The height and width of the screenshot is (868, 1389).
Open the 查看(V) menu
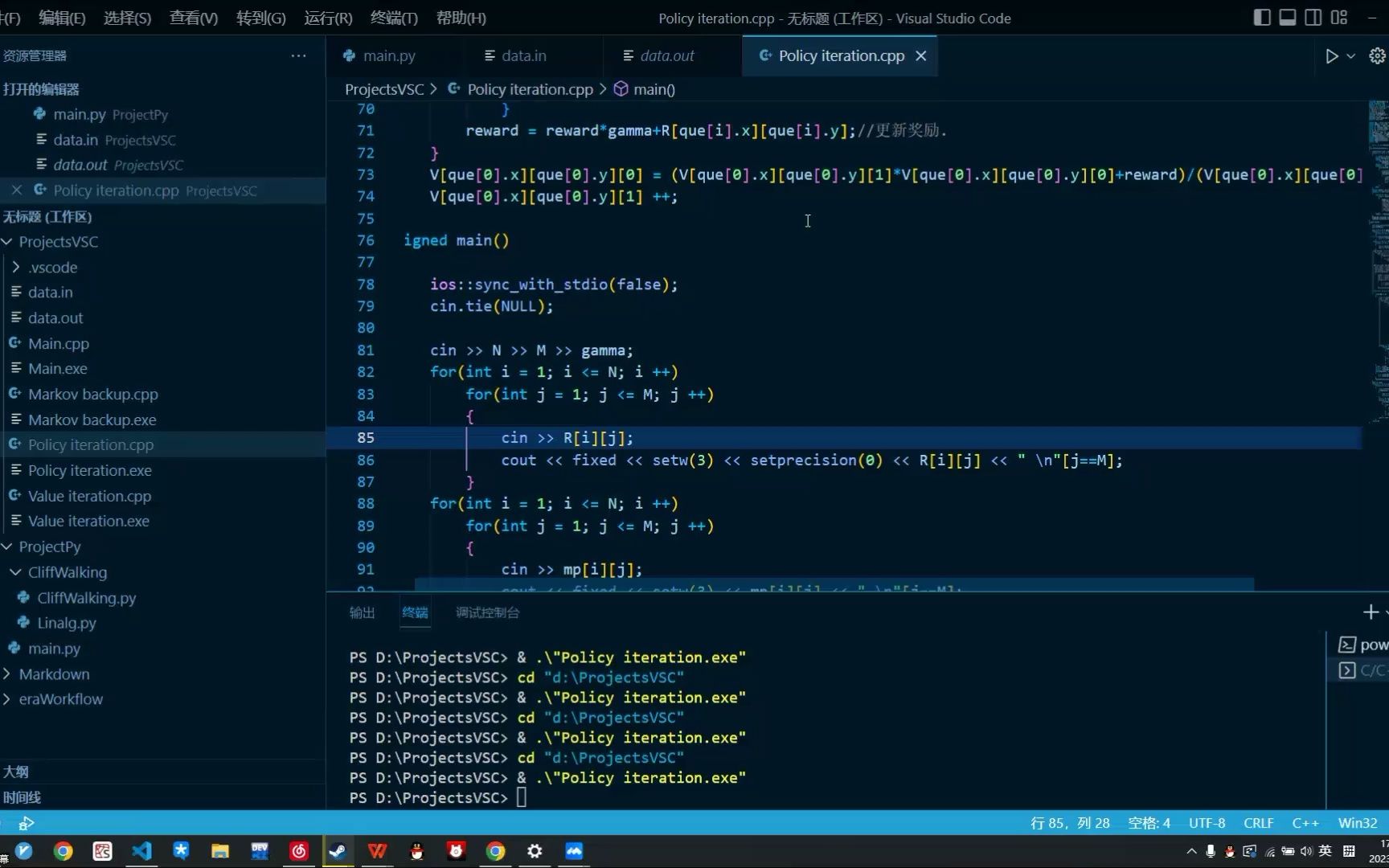pos(194,18)
